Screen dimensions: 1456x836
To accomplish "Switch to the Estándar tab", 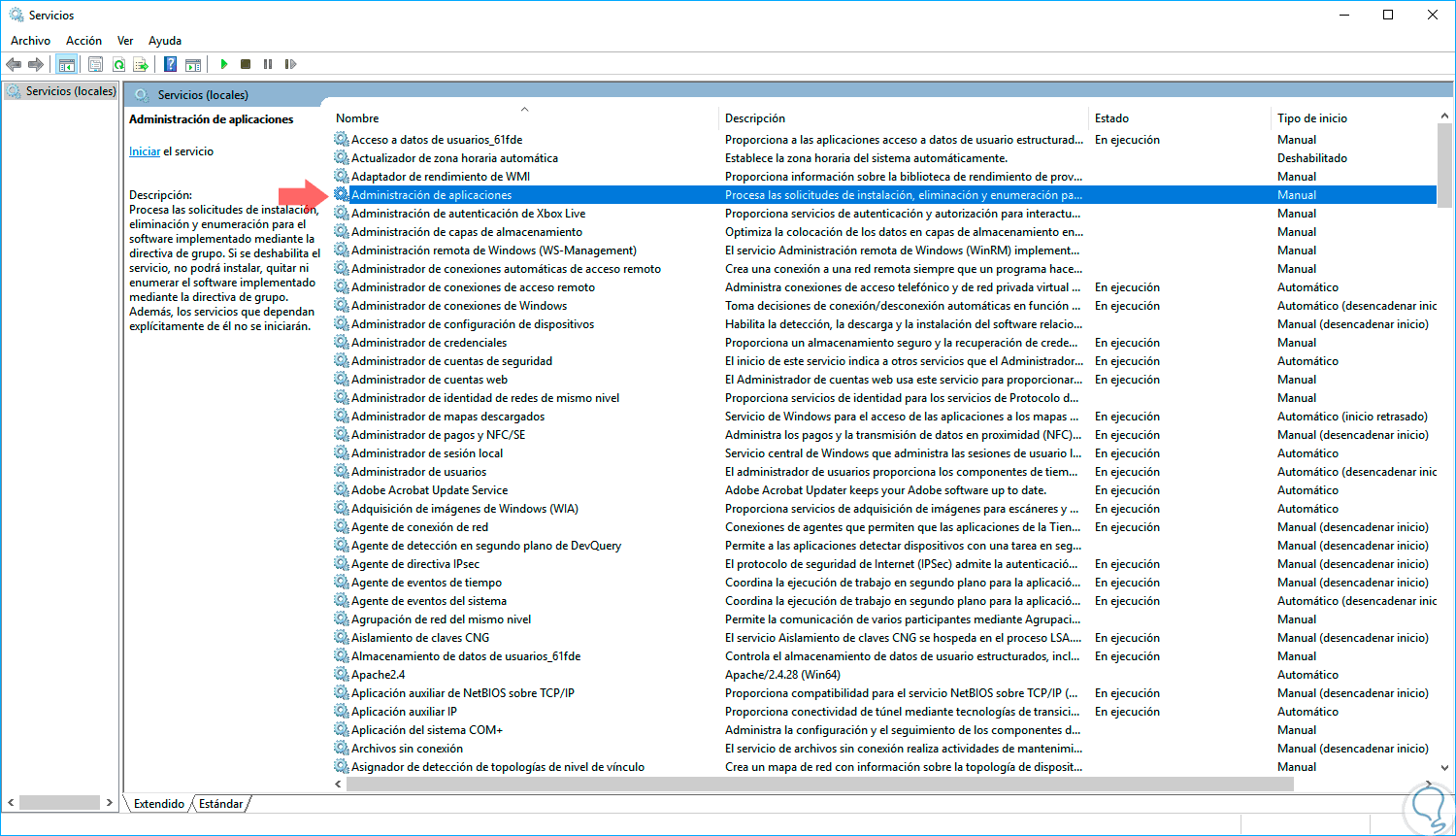I will coord(221,804).
